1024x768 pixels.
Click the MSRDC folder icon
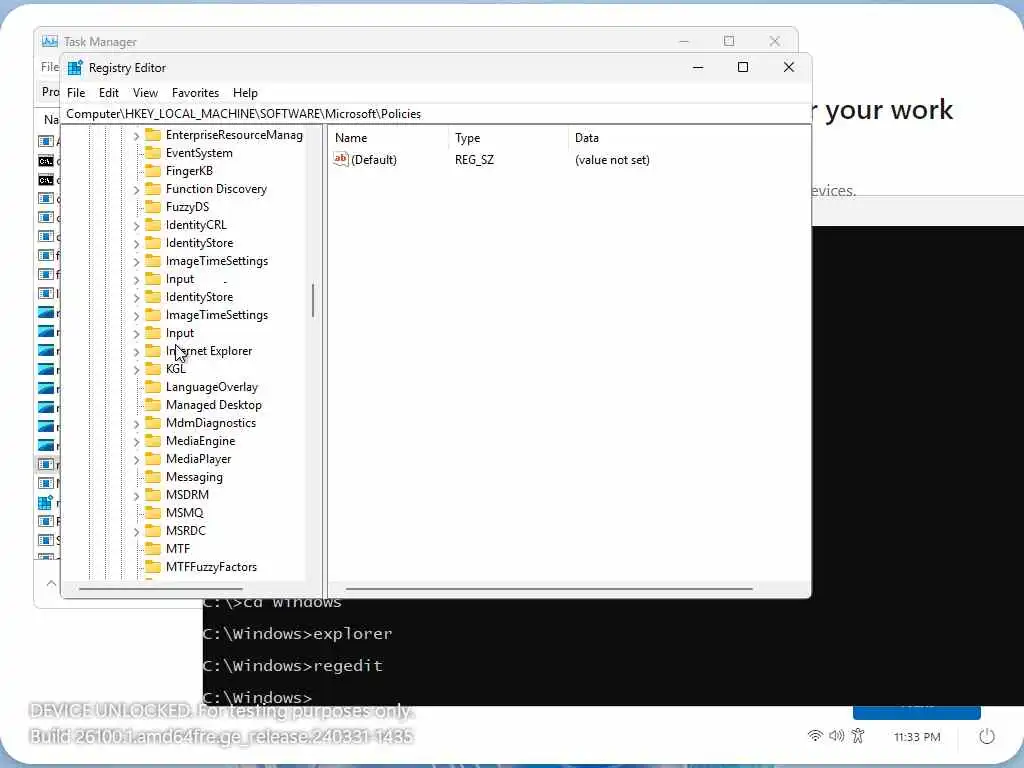(x=153, y=531)
